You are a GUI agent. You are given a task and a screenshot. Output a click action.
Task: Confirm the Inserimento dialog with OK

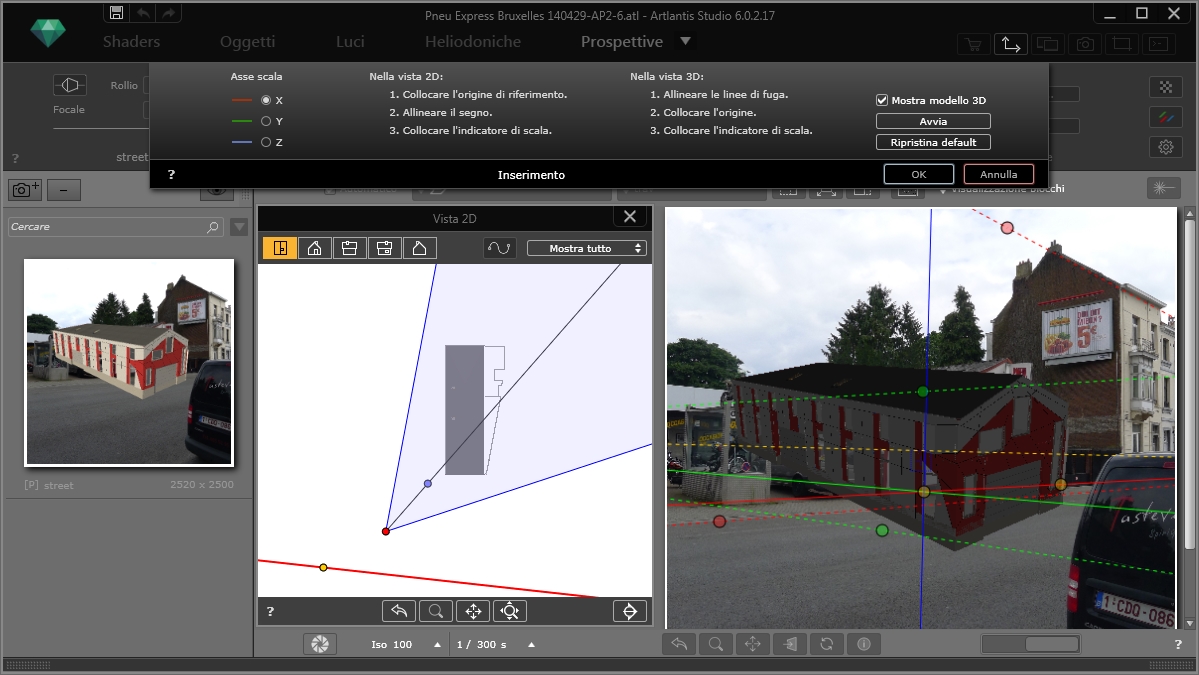pyautogui.click(x=919, y=174)
